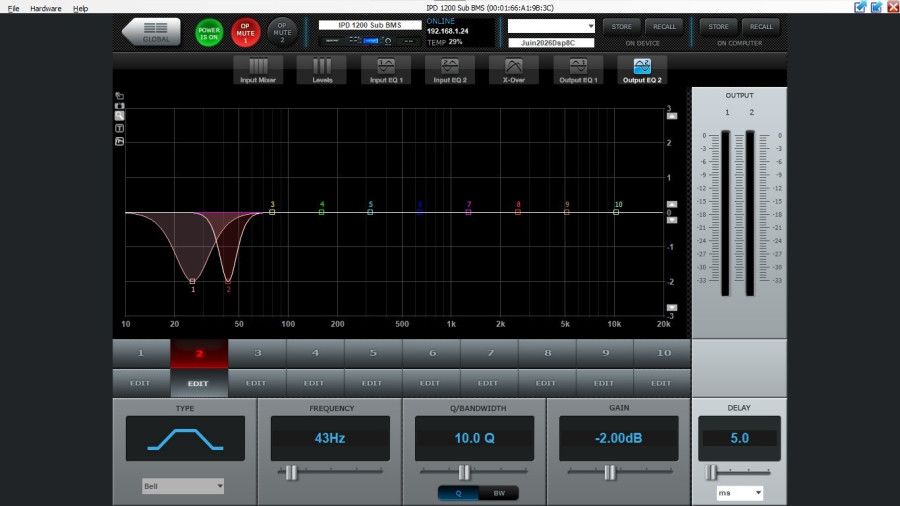
Task: Open the ms delay unit dropdown
Action: click(x=739, y=493)
